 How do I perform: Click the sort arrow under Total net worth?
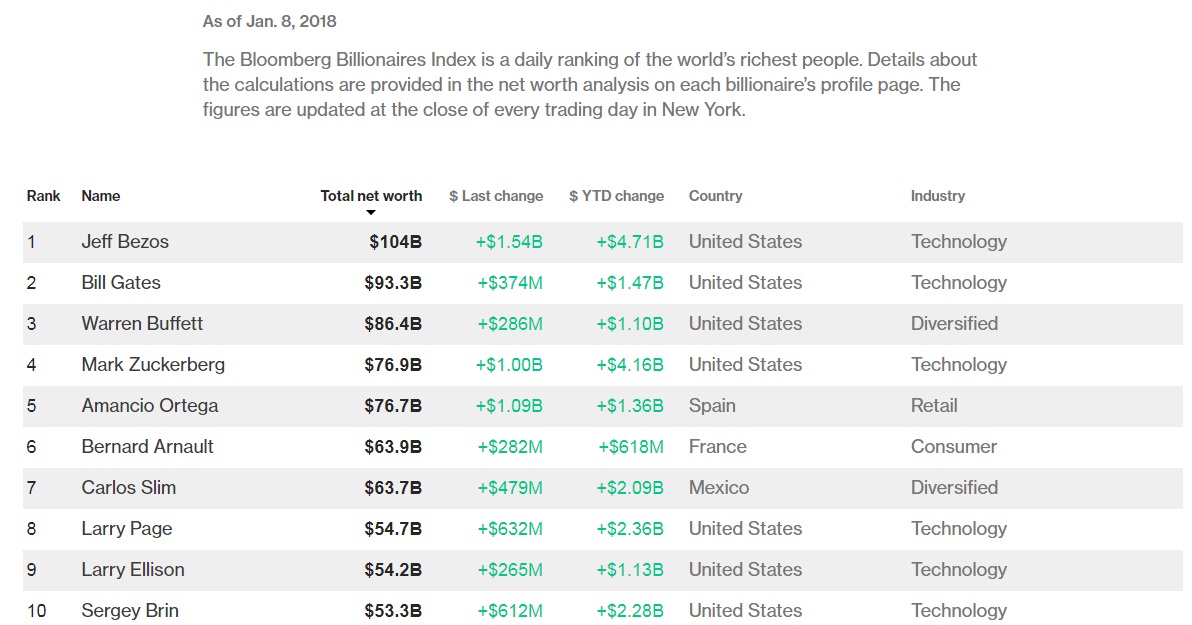371,213
